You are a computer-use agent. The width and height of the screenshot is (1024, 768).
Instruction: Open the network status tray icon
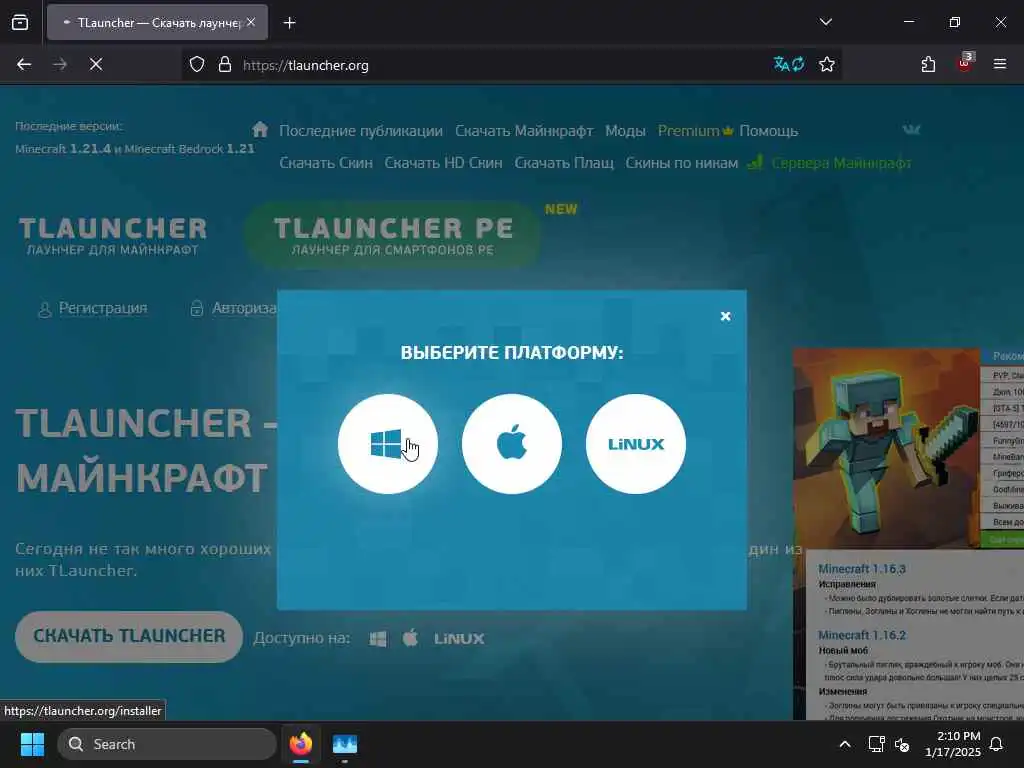(876, 744)
